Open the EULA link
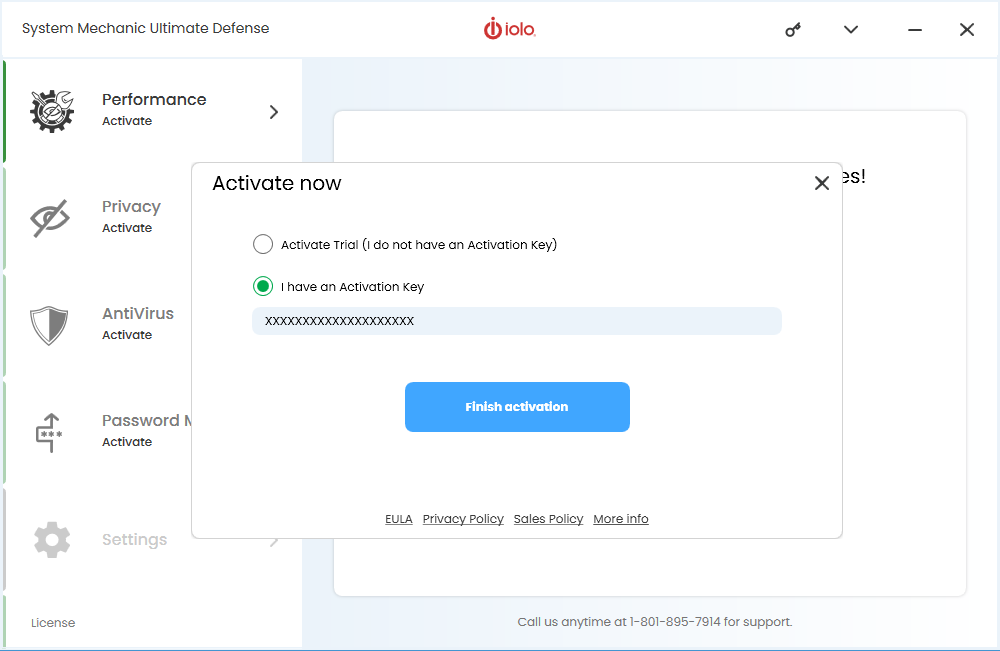This screenshot has height=651, width=1000. click(x=399, y=519)
